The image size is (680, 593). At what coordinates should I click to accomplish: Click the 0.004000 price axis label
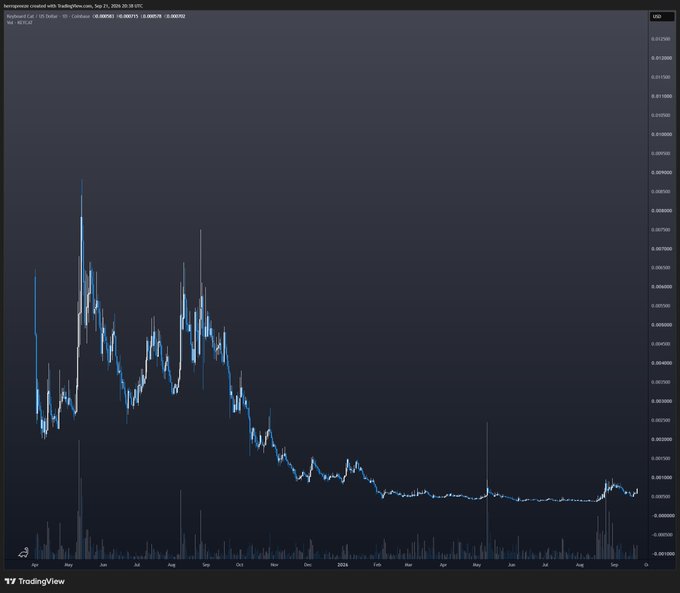pyautogui.click(x=660, y=363)
